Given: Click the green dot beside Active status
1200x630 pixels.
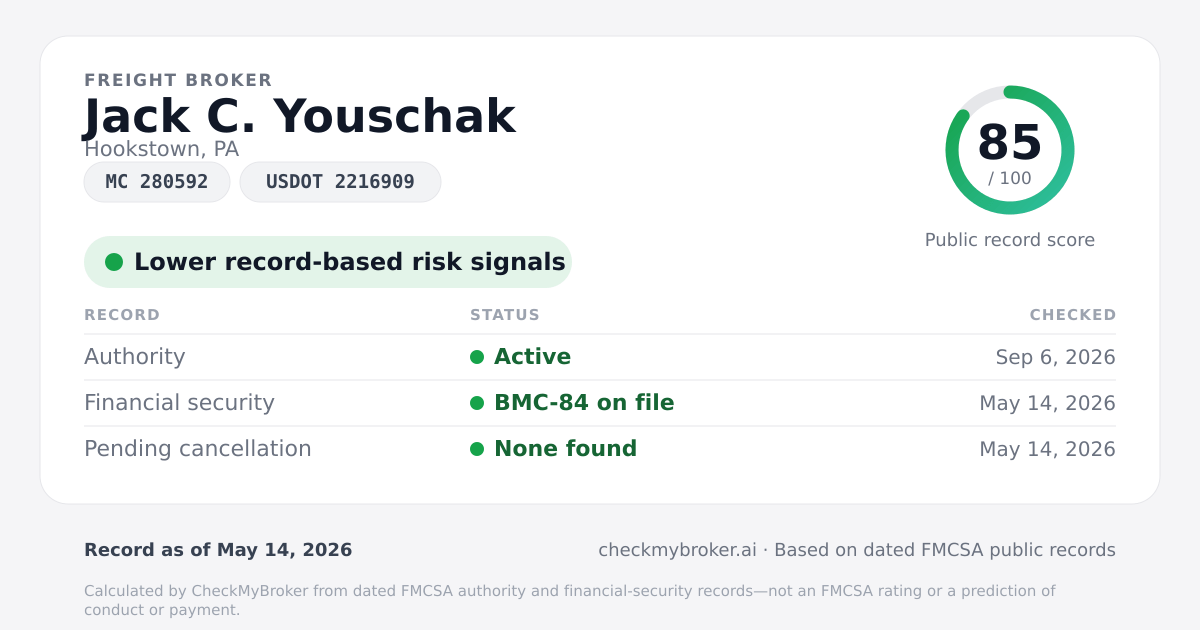Looking at the screenshot, I should 477,357.
